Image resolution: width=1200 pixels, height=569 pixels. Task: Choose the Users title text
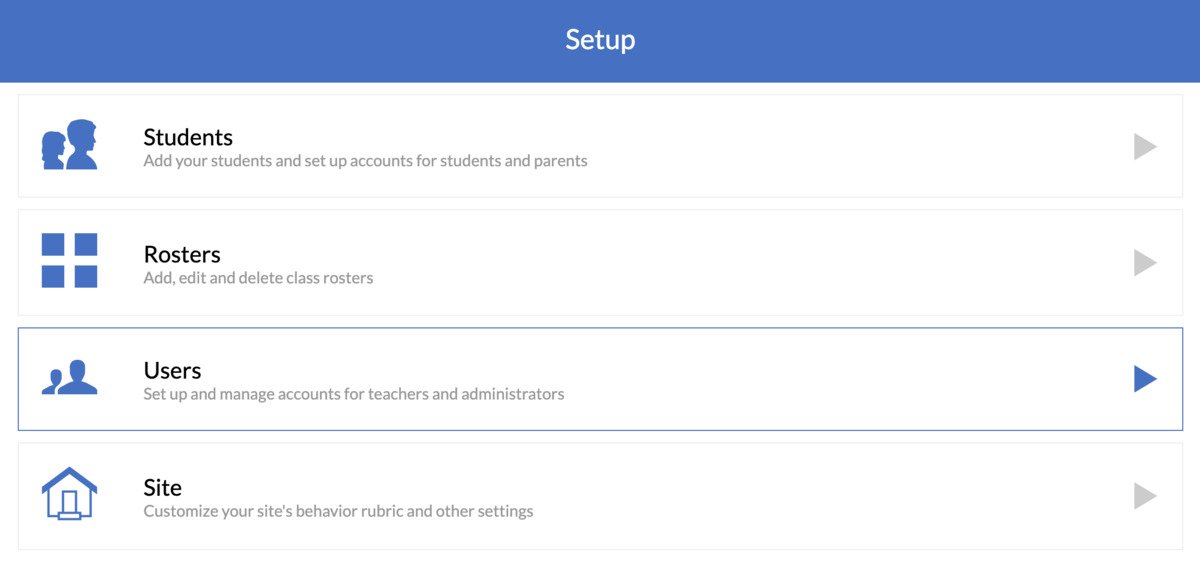172,370
